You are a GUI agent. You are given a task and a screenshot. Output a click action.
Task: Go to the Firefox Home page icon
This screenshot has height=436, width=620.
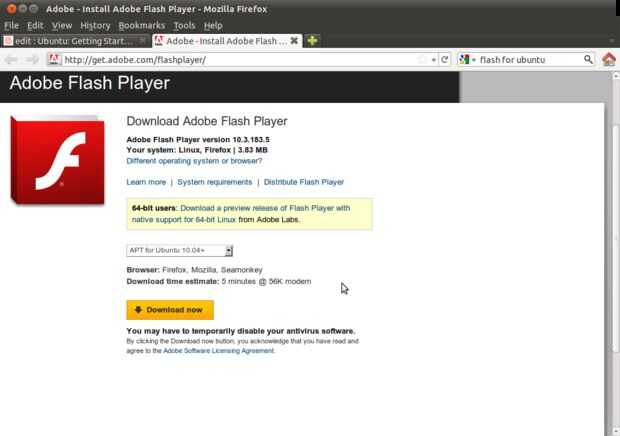point(609,60)
